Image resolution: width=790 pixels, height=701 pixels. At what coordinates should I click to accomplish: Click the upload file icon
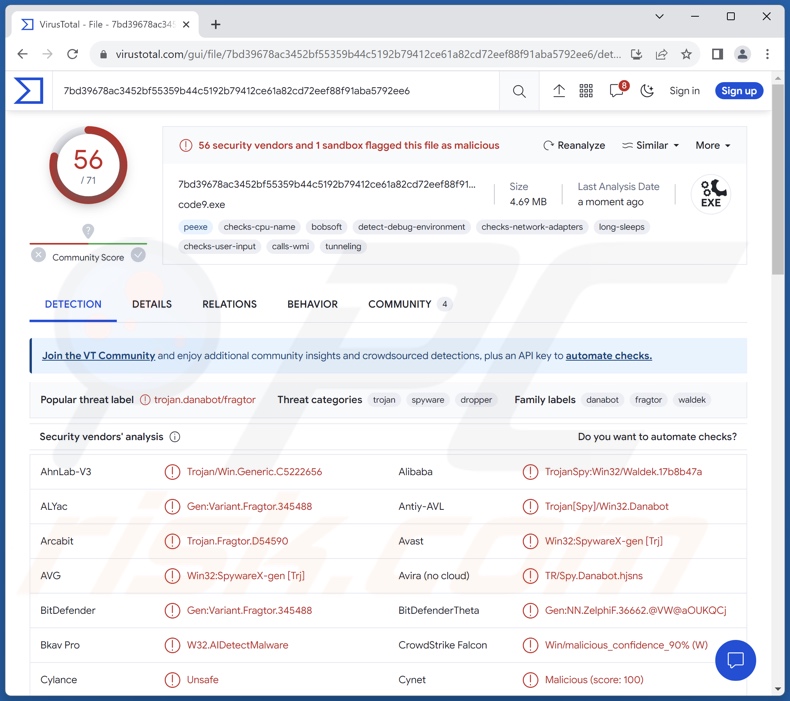click(x=559, y=91)
